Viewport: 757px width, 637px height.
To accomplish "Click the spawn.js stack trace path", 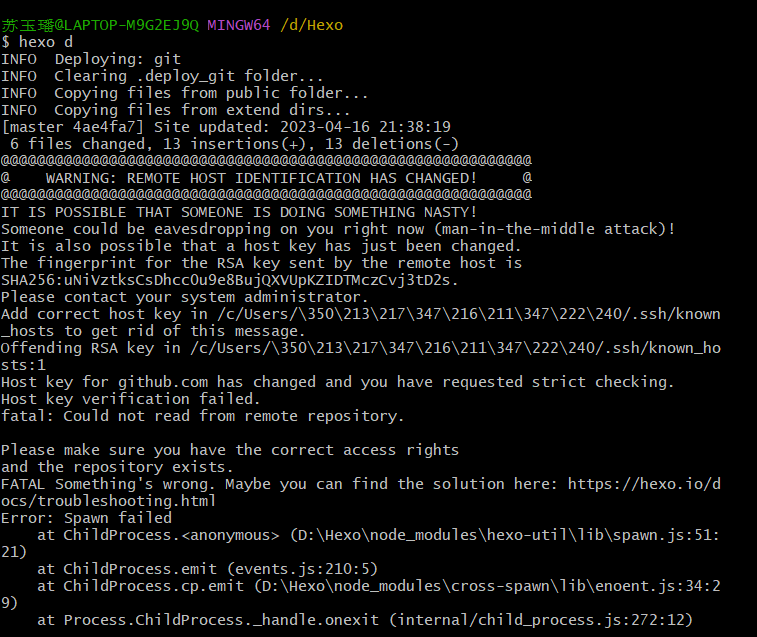I will click(x=505, y=535).
